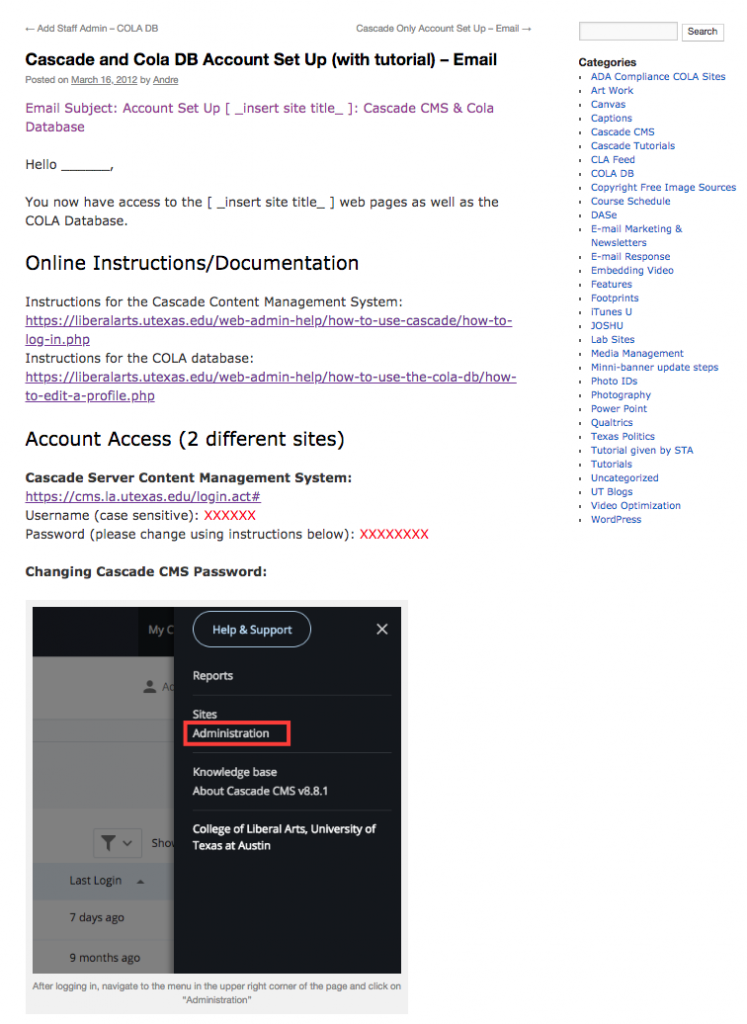This screenshot has width=747, height=1024.
Task: Click the Email Subject heading text
Action: tap(259, 118)
